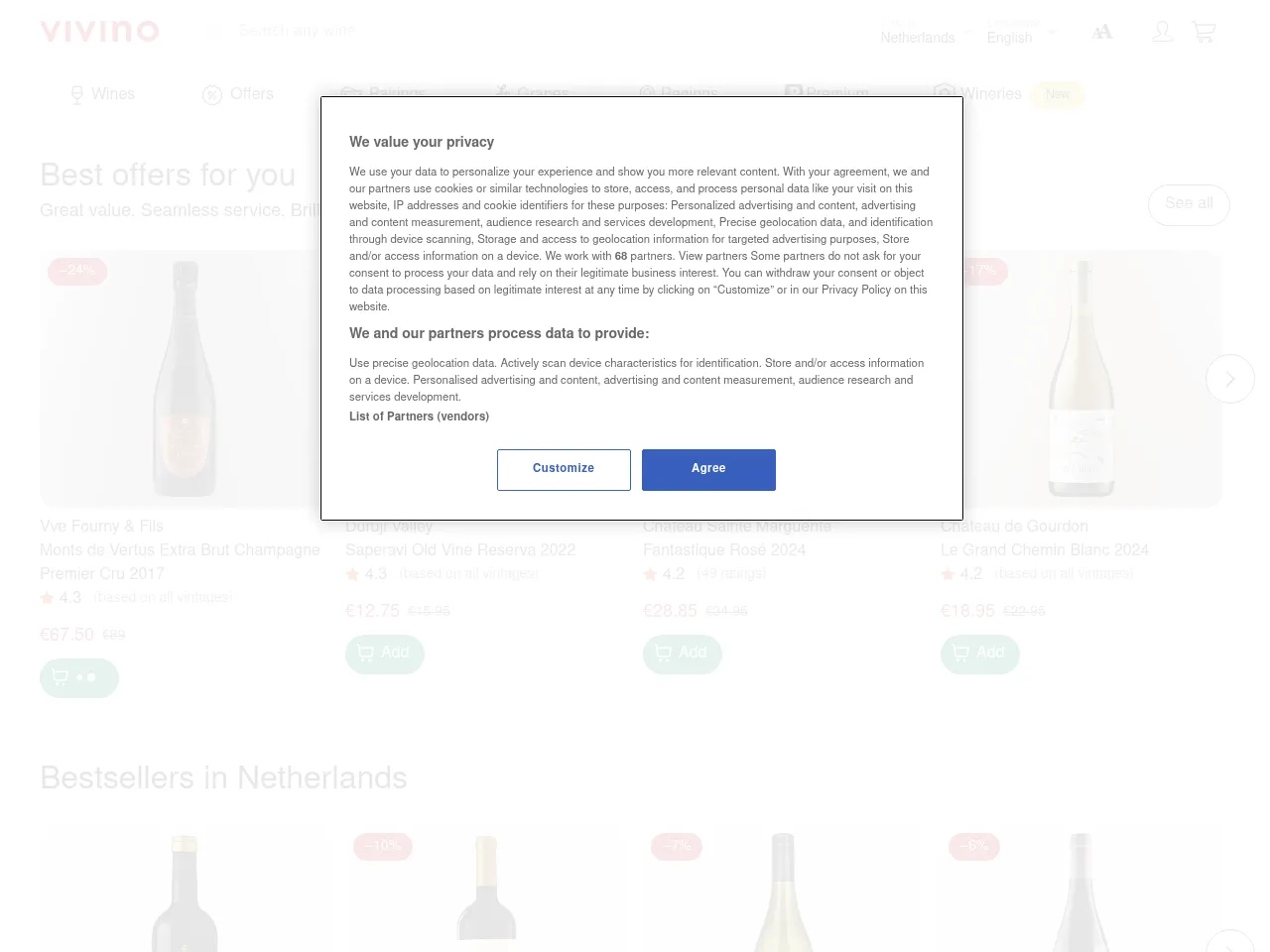Rate Fantastique Rosé via its star

click(650, 573)
